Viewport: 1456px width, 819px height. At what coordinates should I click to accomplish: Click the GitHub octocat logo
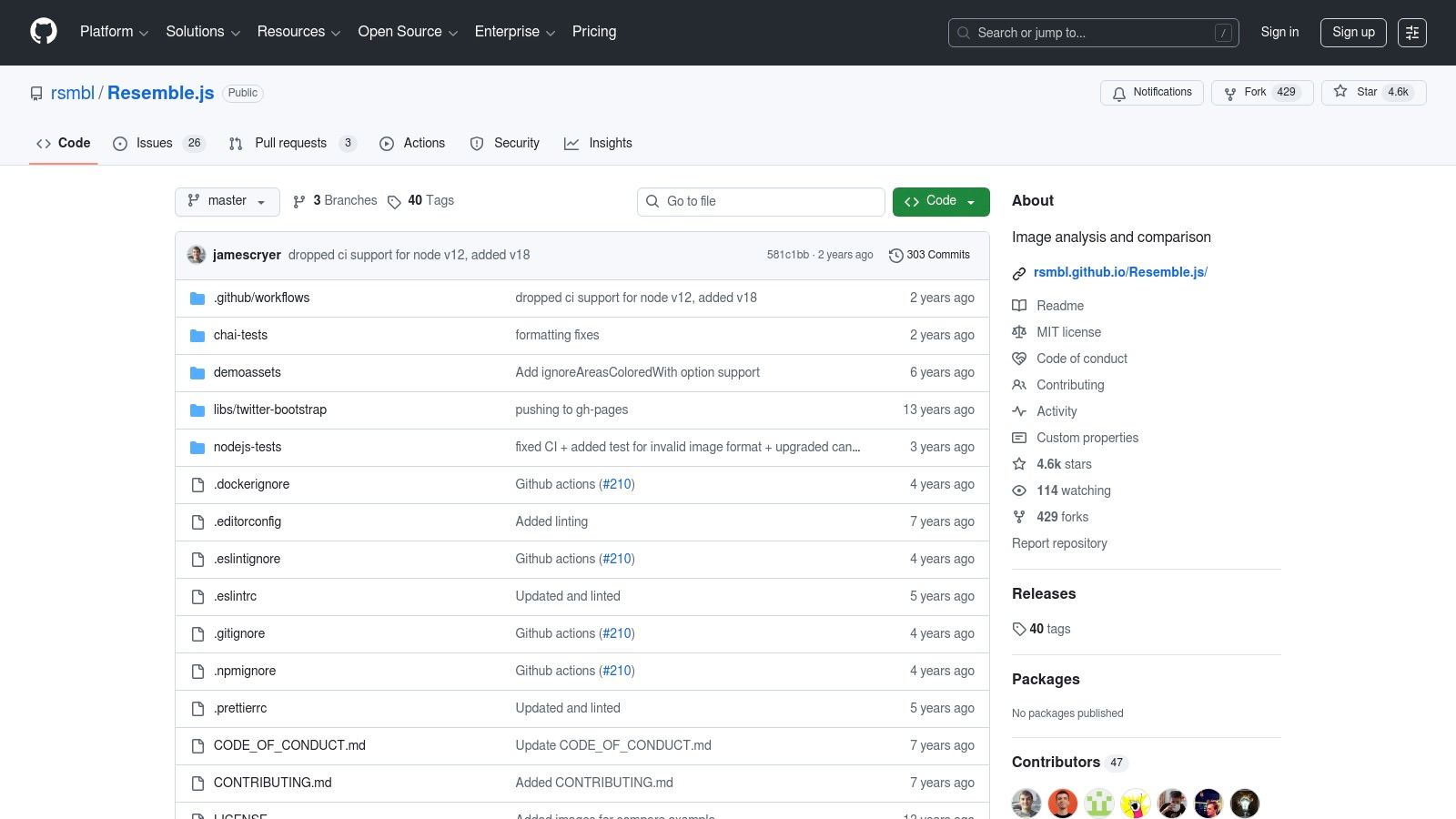[x=43, y=32]
